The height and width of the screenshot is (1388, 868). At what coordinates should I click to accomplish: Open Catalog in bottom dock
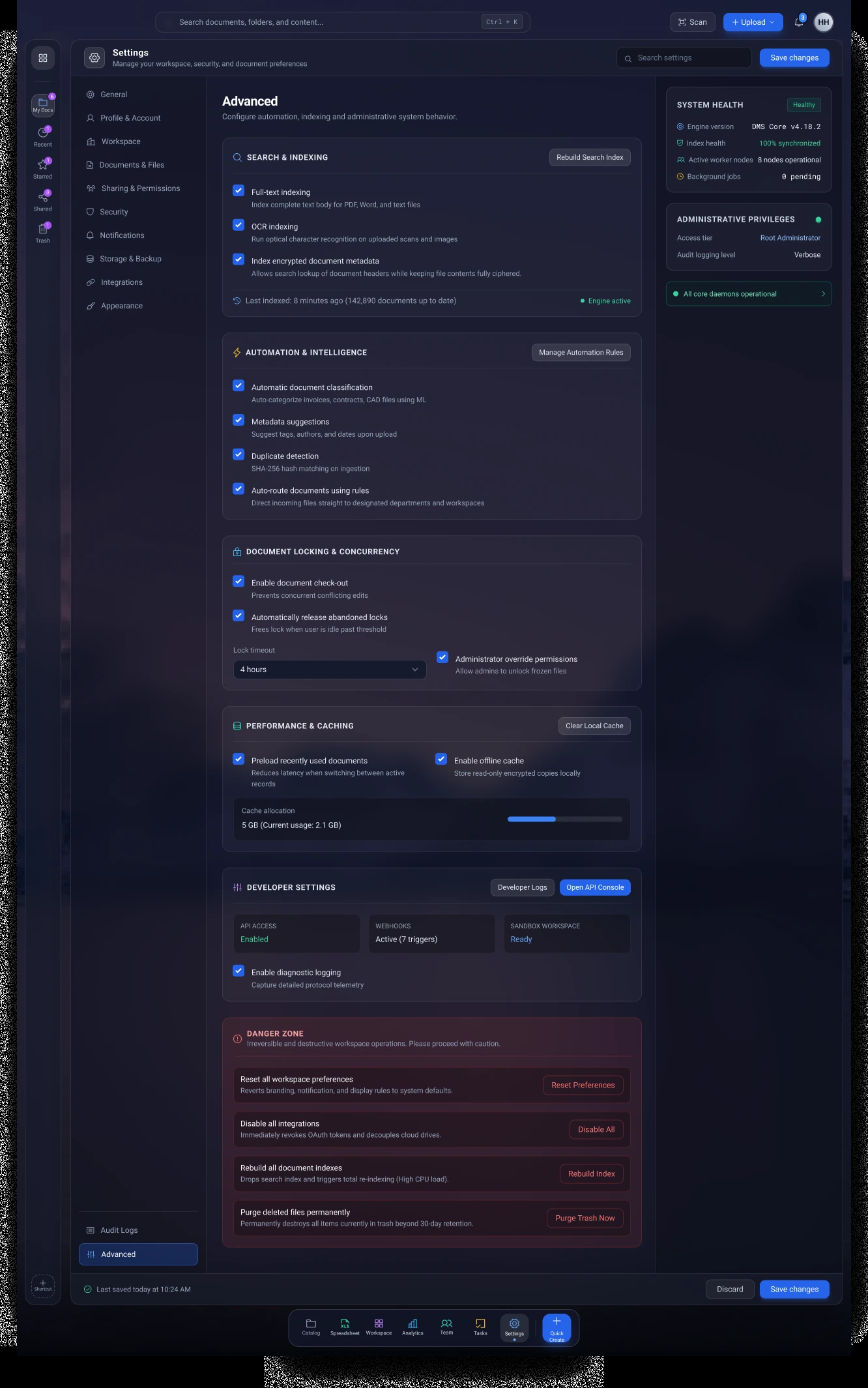point(311,1327)
